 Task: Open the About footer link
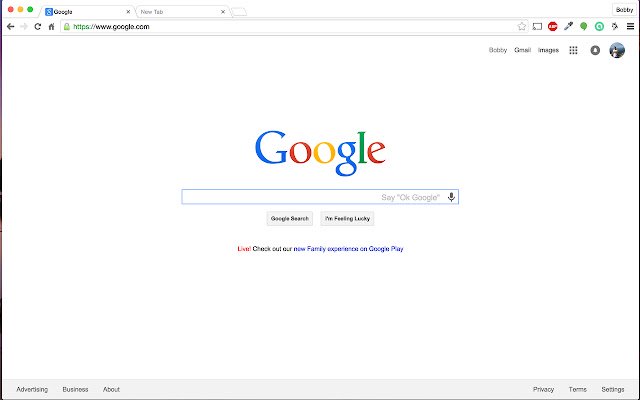111,389
